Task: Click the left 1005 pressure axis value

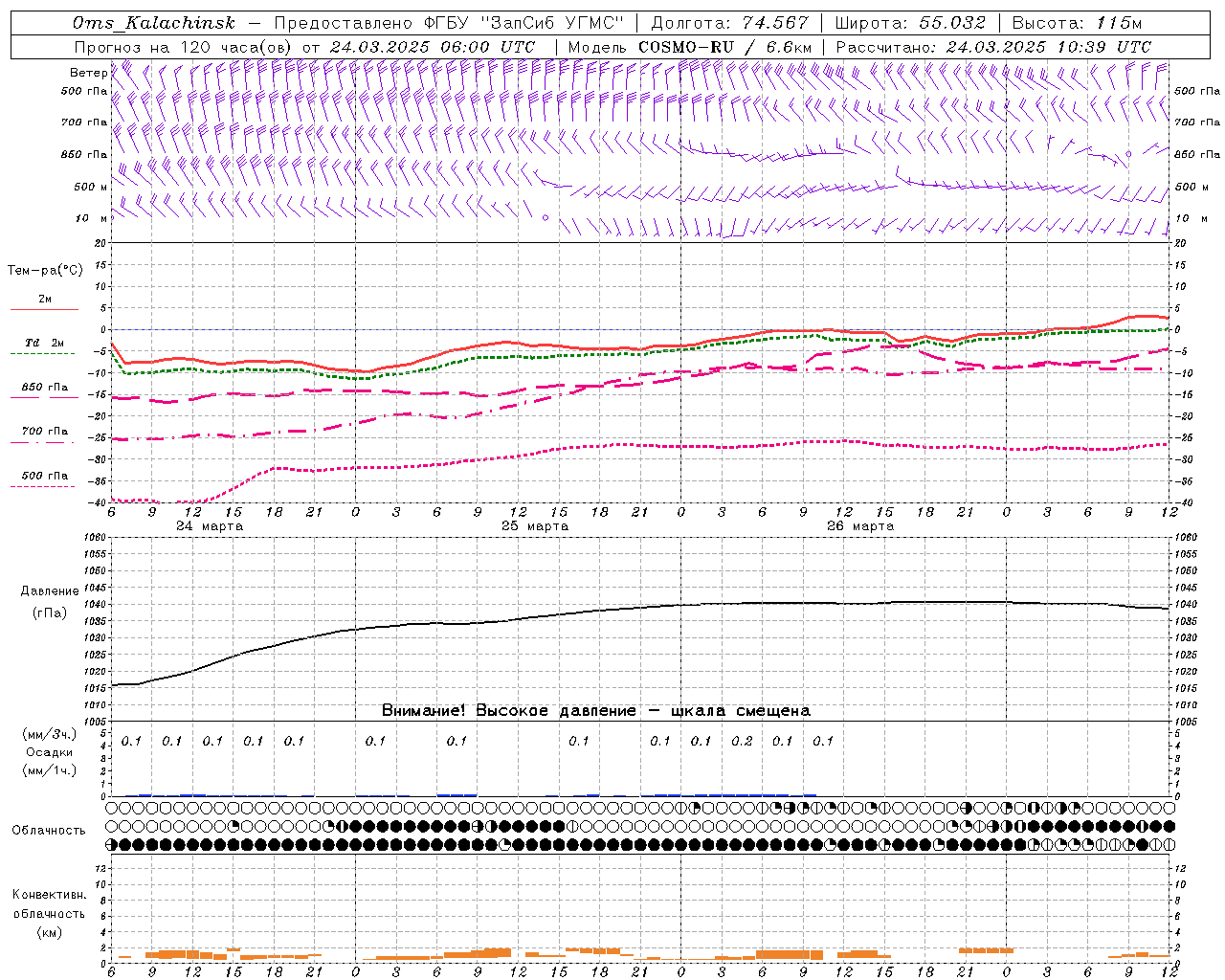Action: coord(97,722)
